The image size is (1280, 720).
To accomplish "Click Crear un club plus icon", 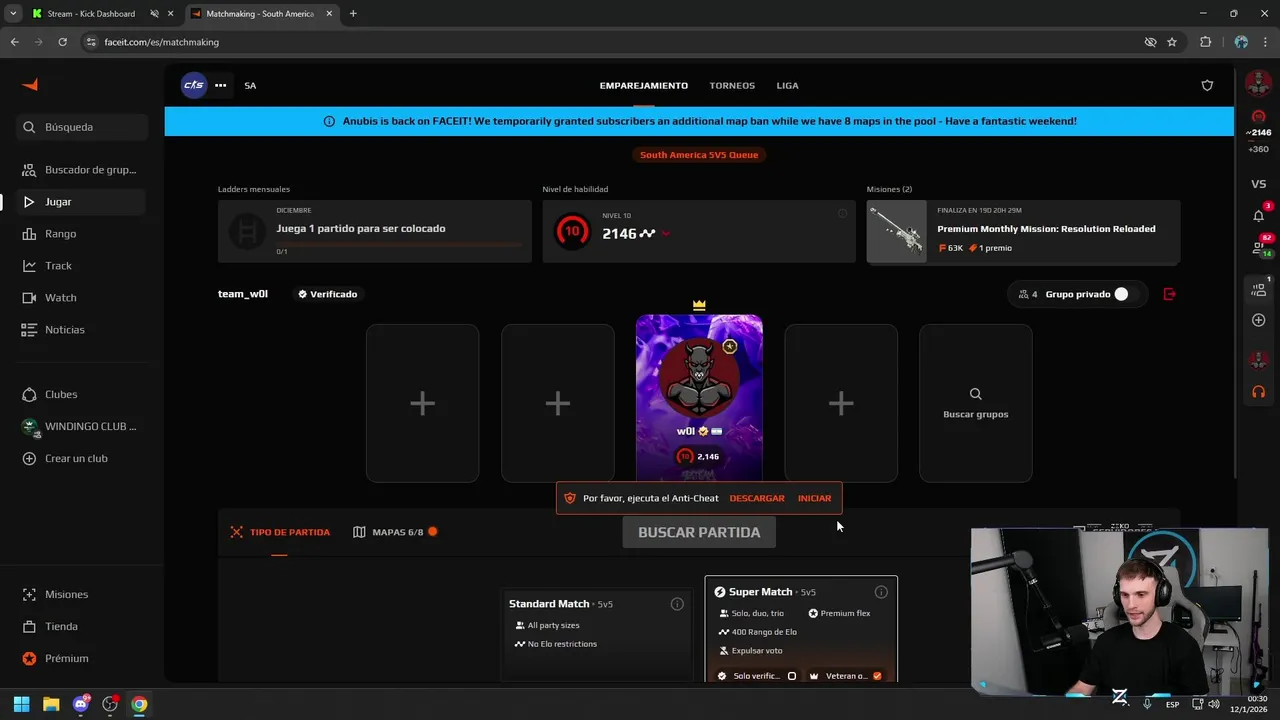I will tap(29, 458).
